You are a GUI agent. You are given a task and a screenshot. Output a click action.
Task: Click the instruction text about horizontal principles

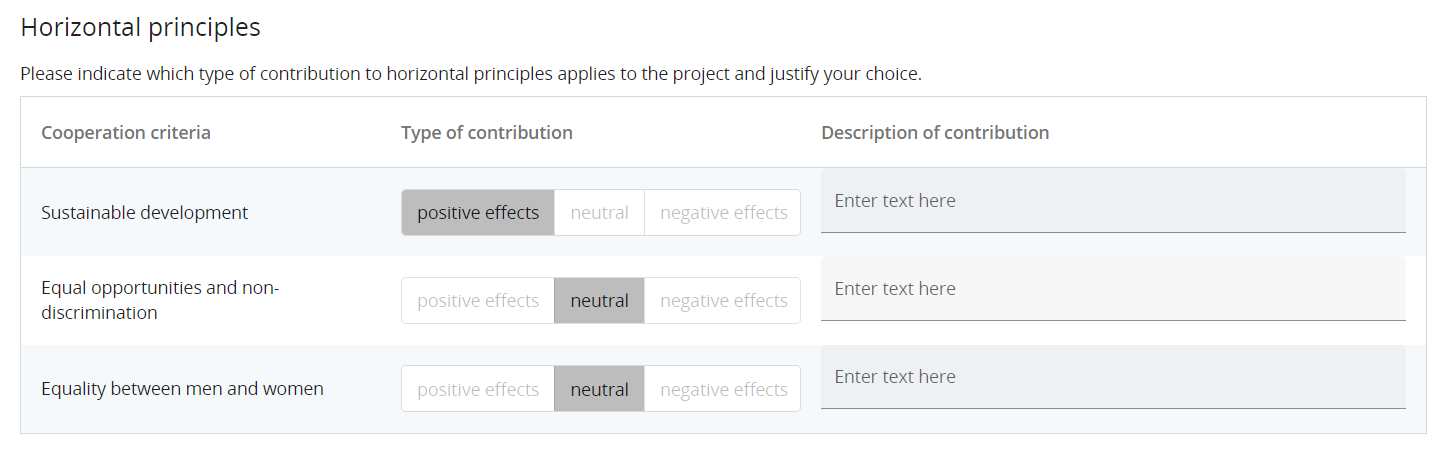click(470, 74)
